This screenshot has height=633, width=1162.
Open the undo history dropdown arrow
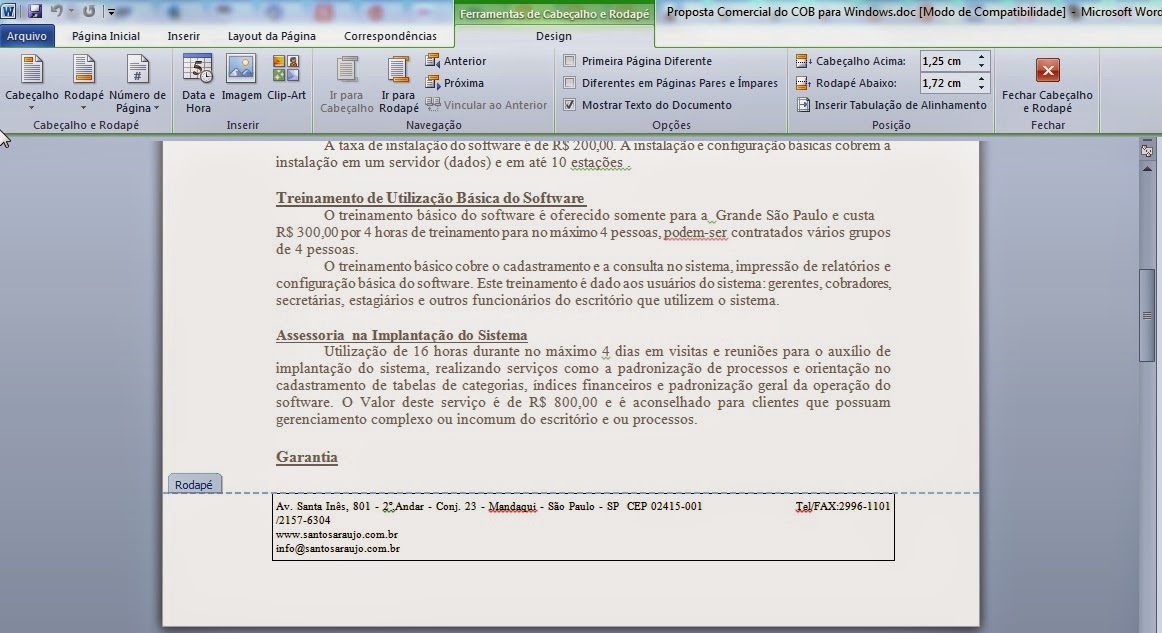tap(71, 11)
